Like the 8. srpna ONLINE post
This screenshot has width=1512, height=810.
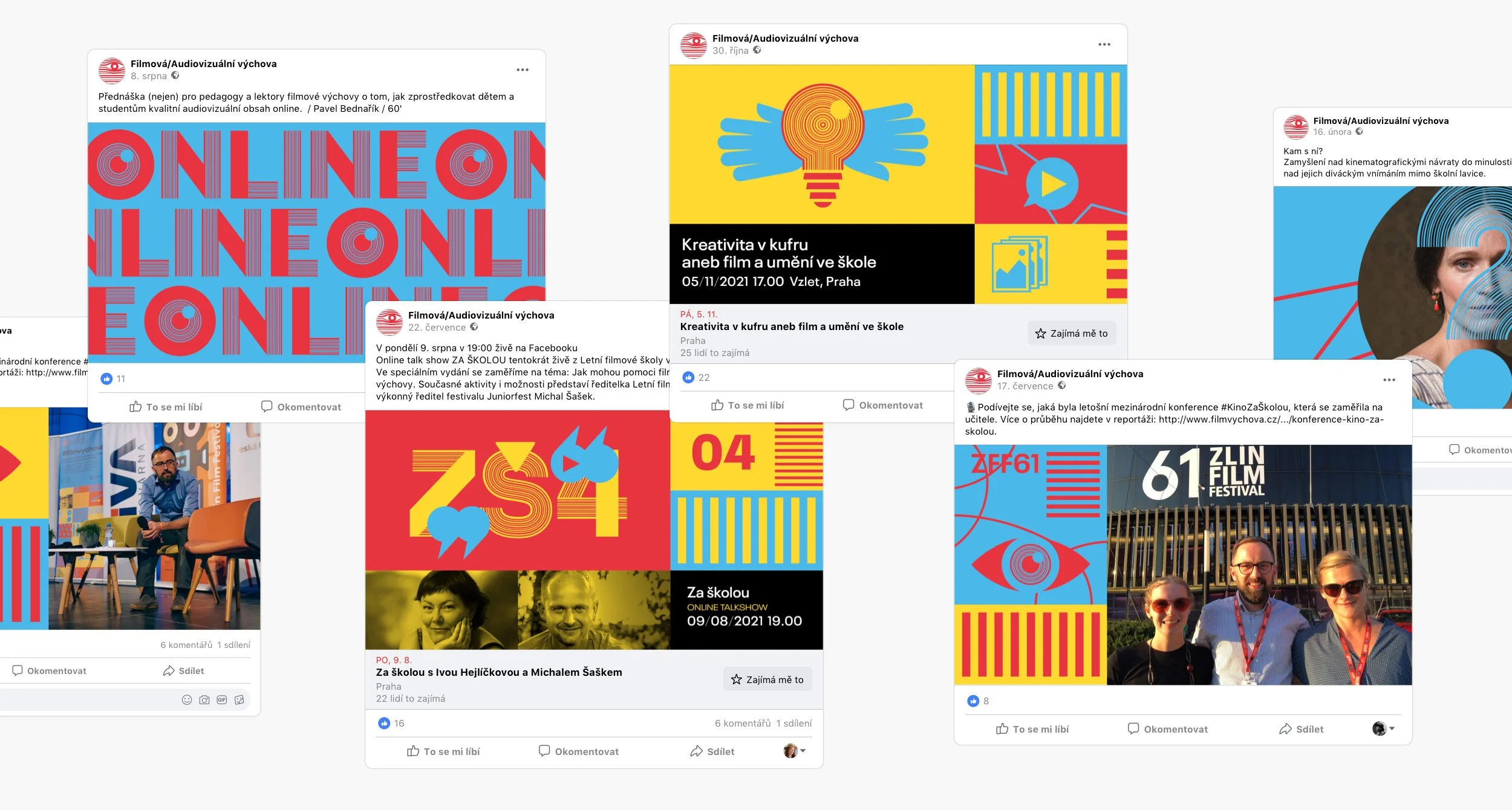(x=166, y=407)
